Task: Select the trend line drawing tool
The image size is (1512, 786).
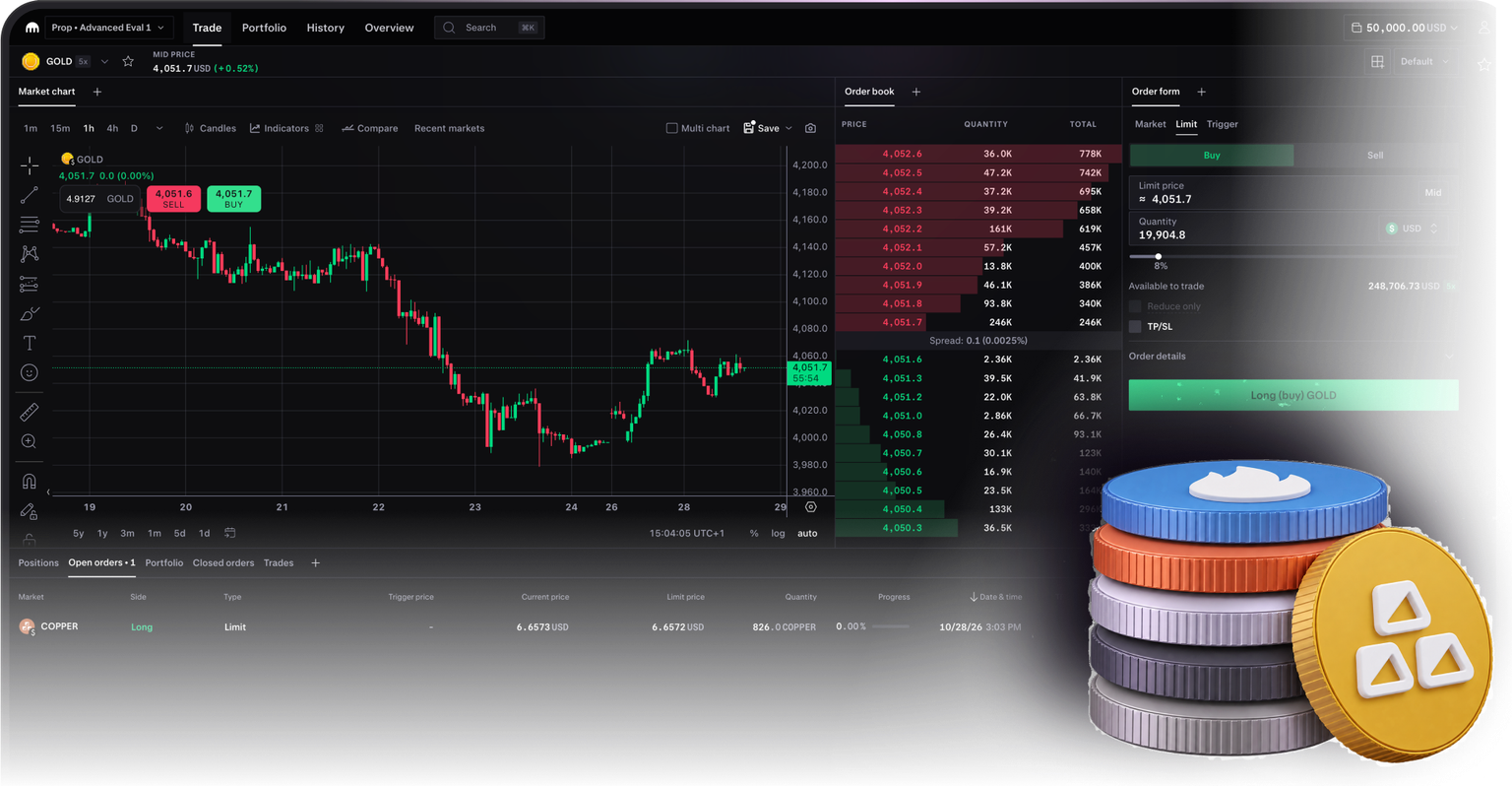Action: (x=30, y=195)
